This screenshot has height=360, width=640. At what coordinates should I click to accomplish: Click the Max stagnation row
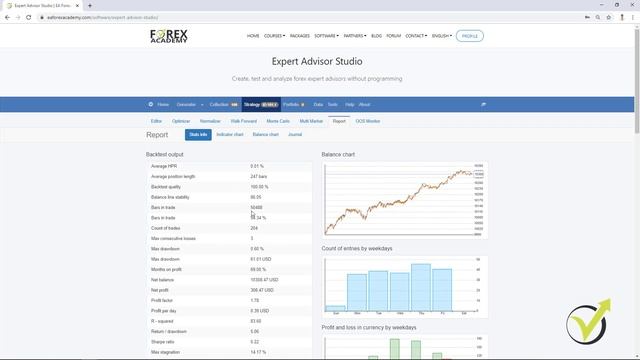point(229,352)
